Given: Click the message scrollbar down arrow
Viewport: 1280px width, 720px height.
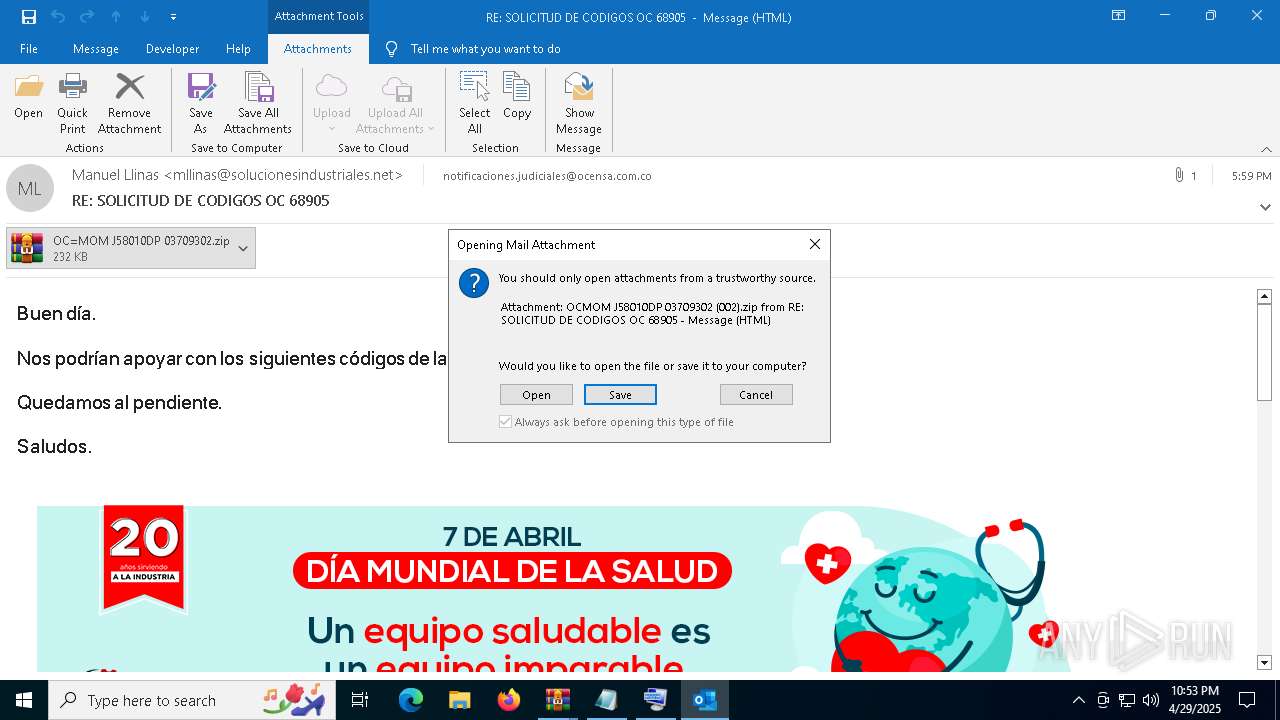Looking at the screenshot, I should pos(1264,662).
